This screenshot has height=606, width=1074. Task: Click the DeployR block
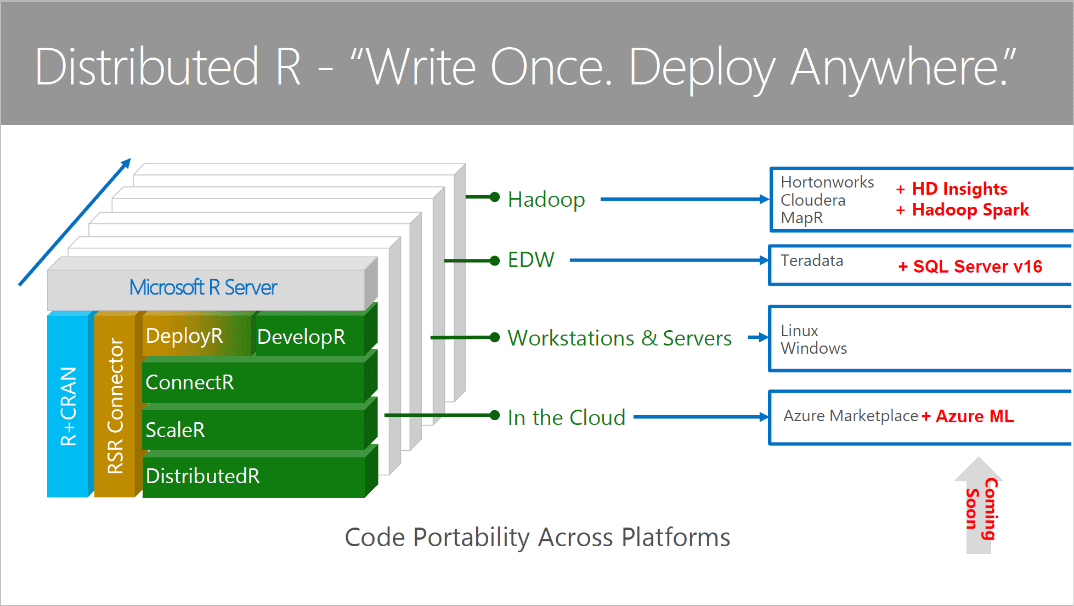[198, 336]
